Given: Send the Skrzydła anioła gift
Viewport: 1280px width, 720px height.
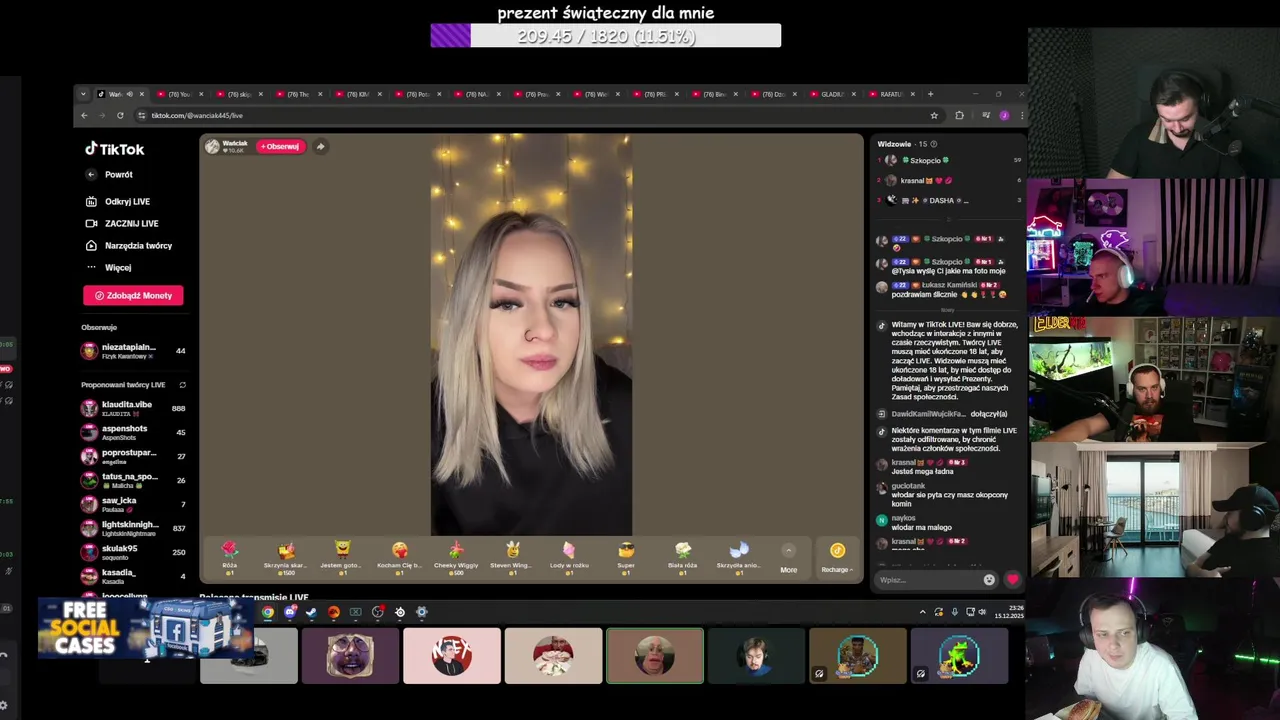Looking at the screenshot, I should (738, 557).
